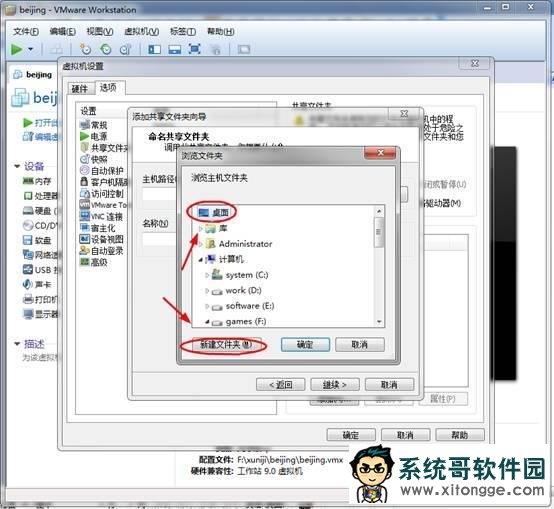This screenshot has width=554, height=509.
Task: Click the 继续 > wizard button
Action: pos(335,384)
